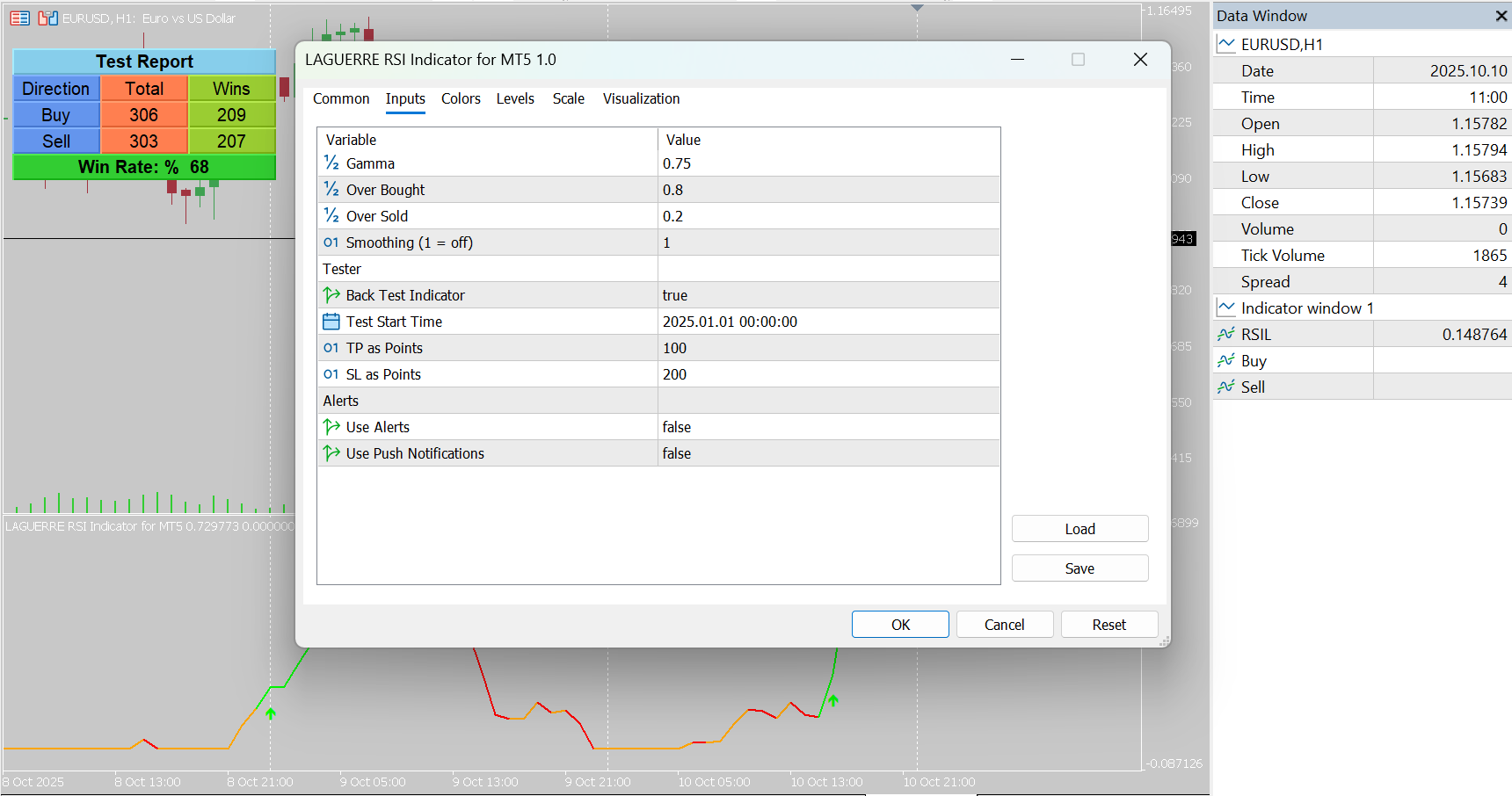Click the Gamma double-type icon
This screenshot has width=1512, height=796.
pyautogui.click(x=331, y=163)
